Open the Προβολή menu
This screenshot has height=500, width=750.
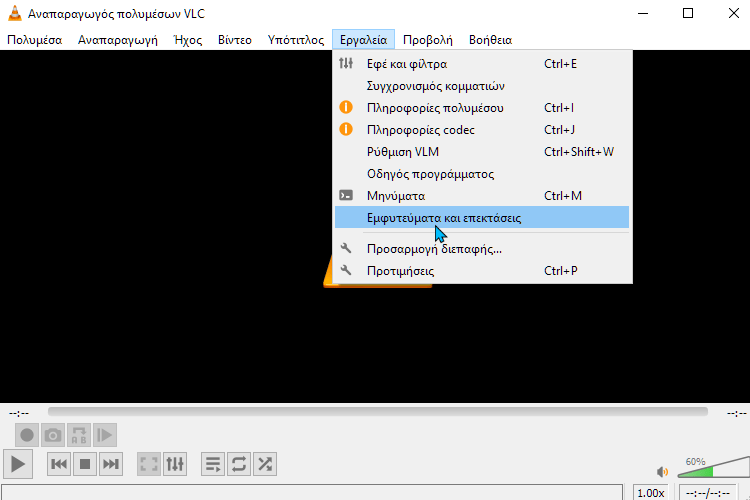[x=428, y=40]
